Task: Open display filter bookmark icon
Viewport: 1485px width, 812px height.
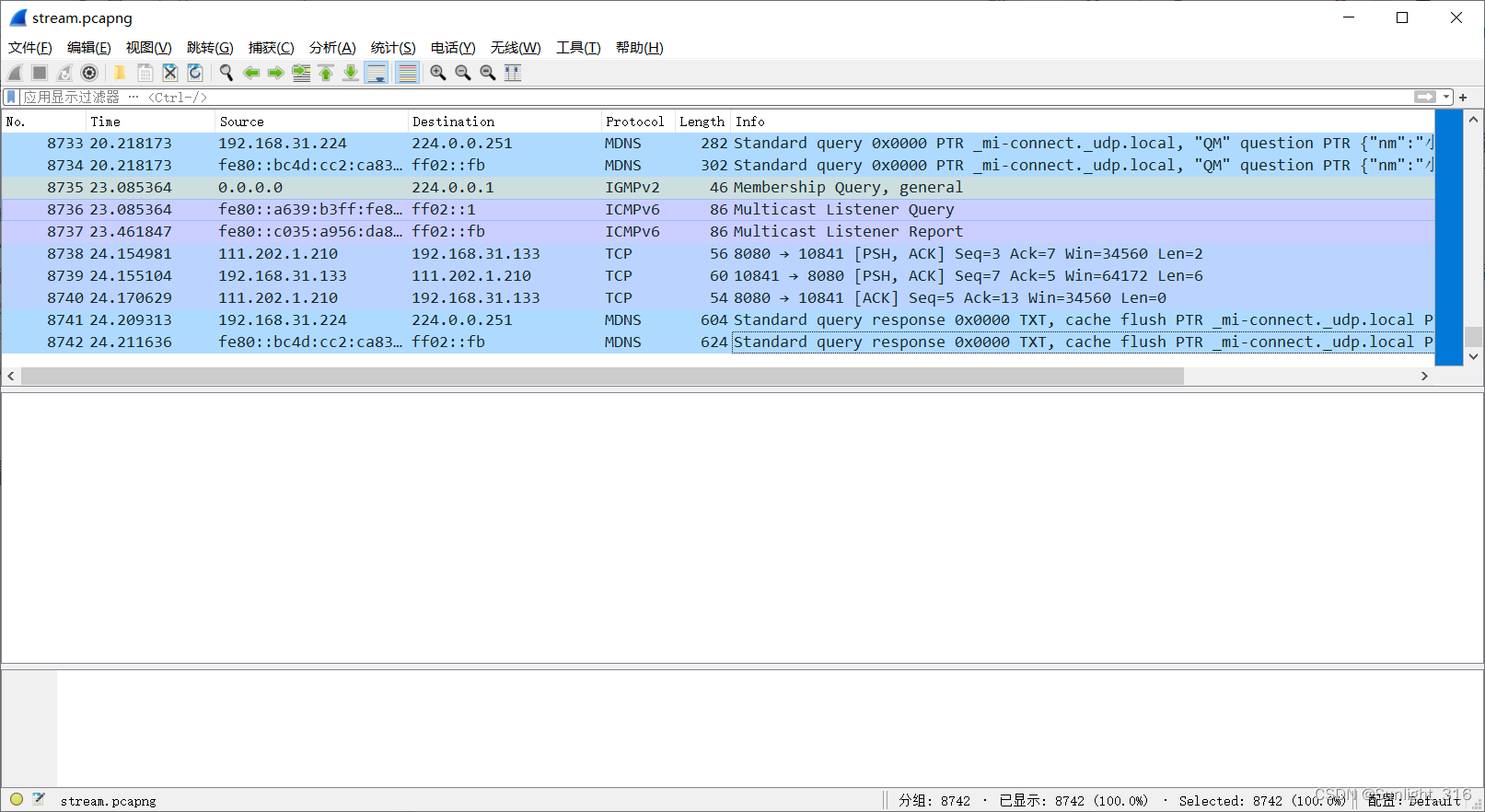Action: pos(11,97)
